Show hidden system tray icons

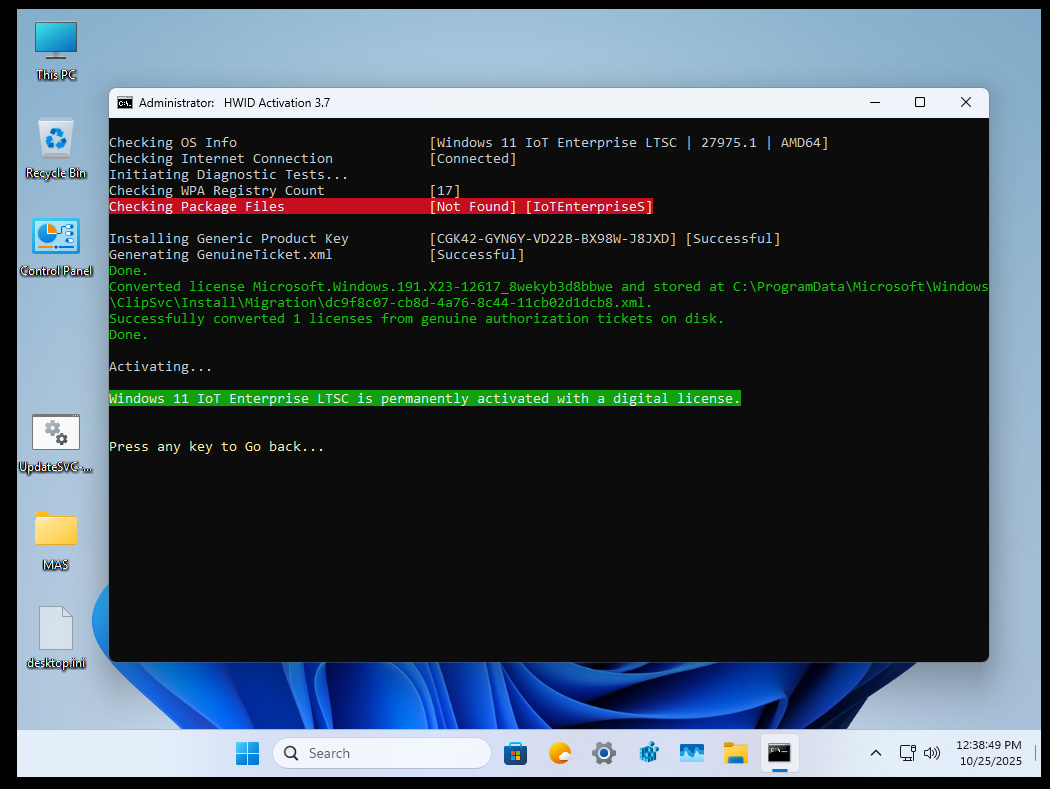point(875,754)
